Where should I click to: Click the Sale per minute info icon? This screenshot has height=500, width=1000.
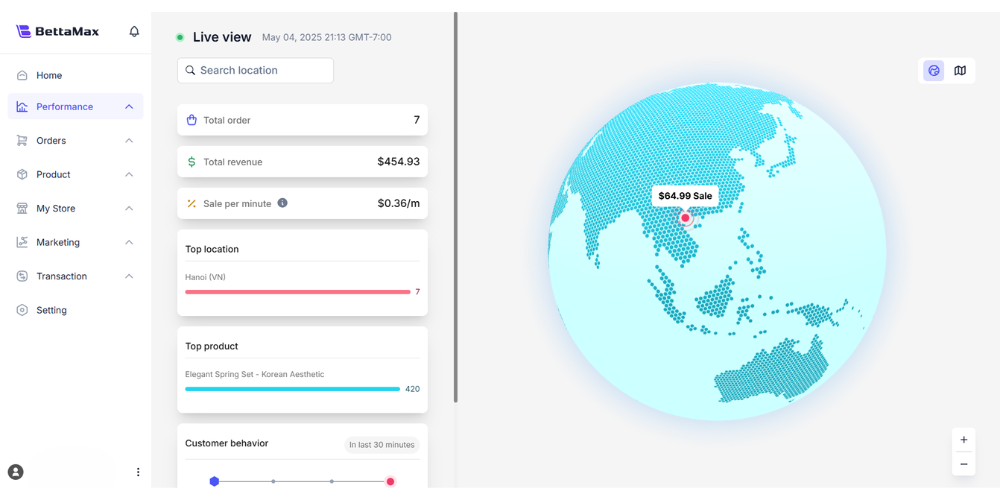pos(283,203)
